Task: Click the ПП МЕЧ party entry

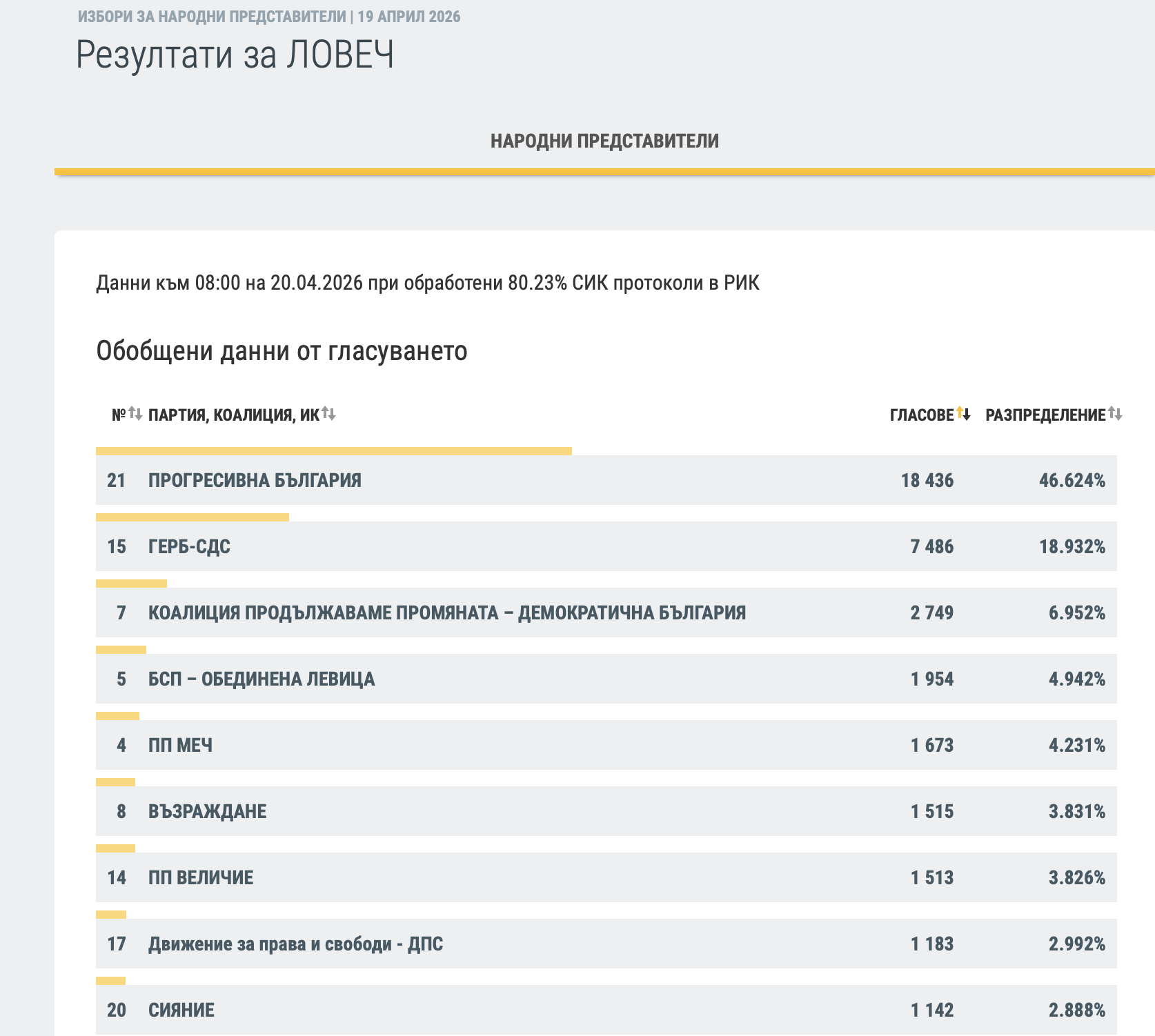Action: [180, 746]
